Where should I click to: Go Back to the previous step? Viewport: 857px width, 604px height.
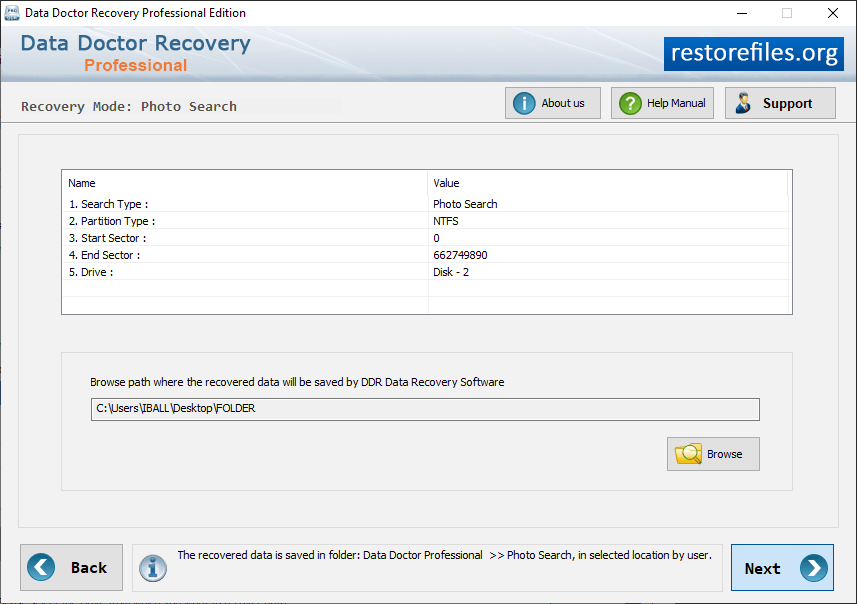(72, 567)
